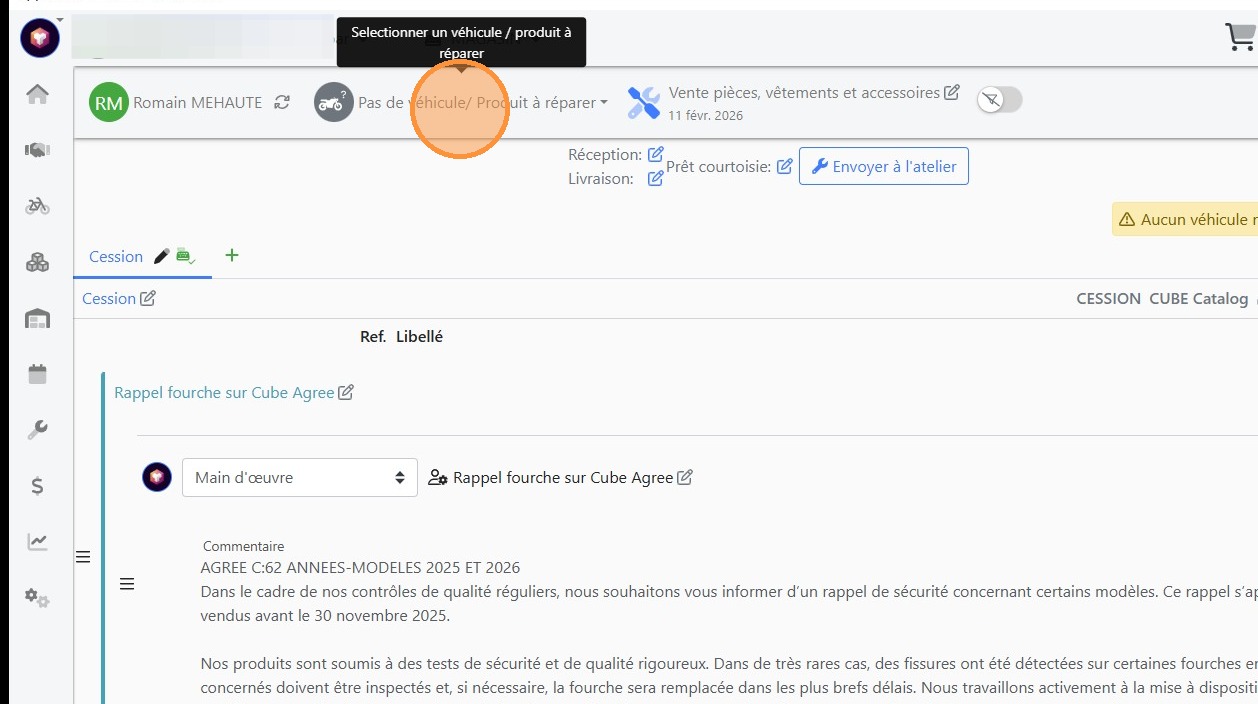The height and width of the screenshot is (704, 1258).
Task: Toggle the switch next to the sale type
Action: (x=999, y=99)
